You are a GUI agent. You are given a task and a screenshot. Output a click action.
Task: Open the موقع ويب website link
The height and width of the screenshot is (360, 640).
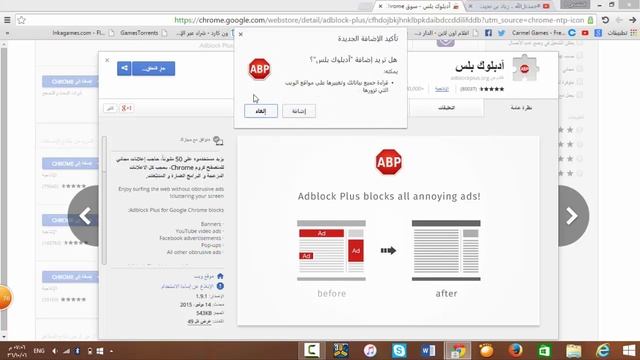click(x=204, y=276)
